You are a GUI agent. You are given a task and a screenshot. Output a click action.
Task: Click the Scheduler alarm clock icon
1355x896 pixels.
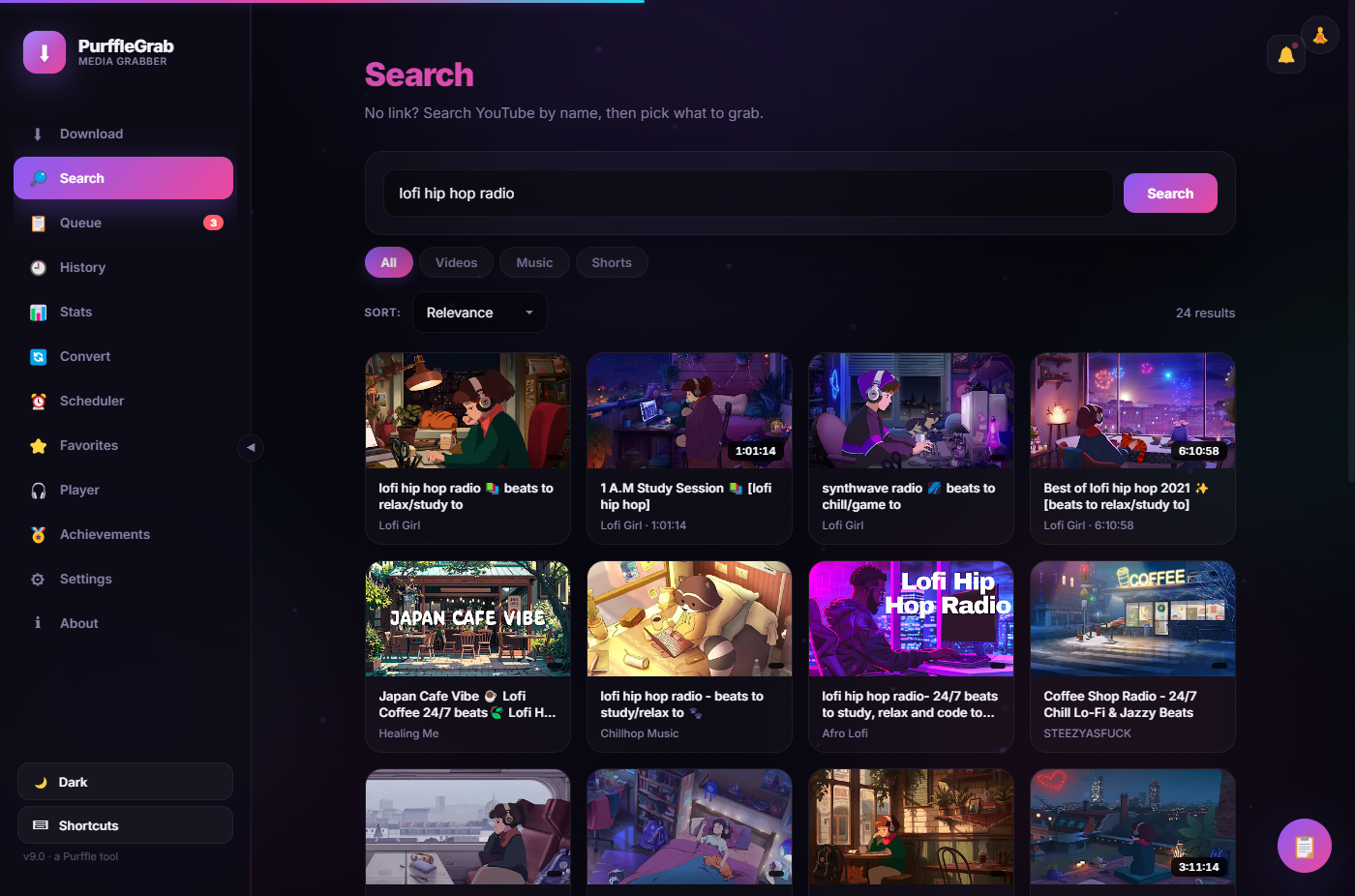point(38,402)
